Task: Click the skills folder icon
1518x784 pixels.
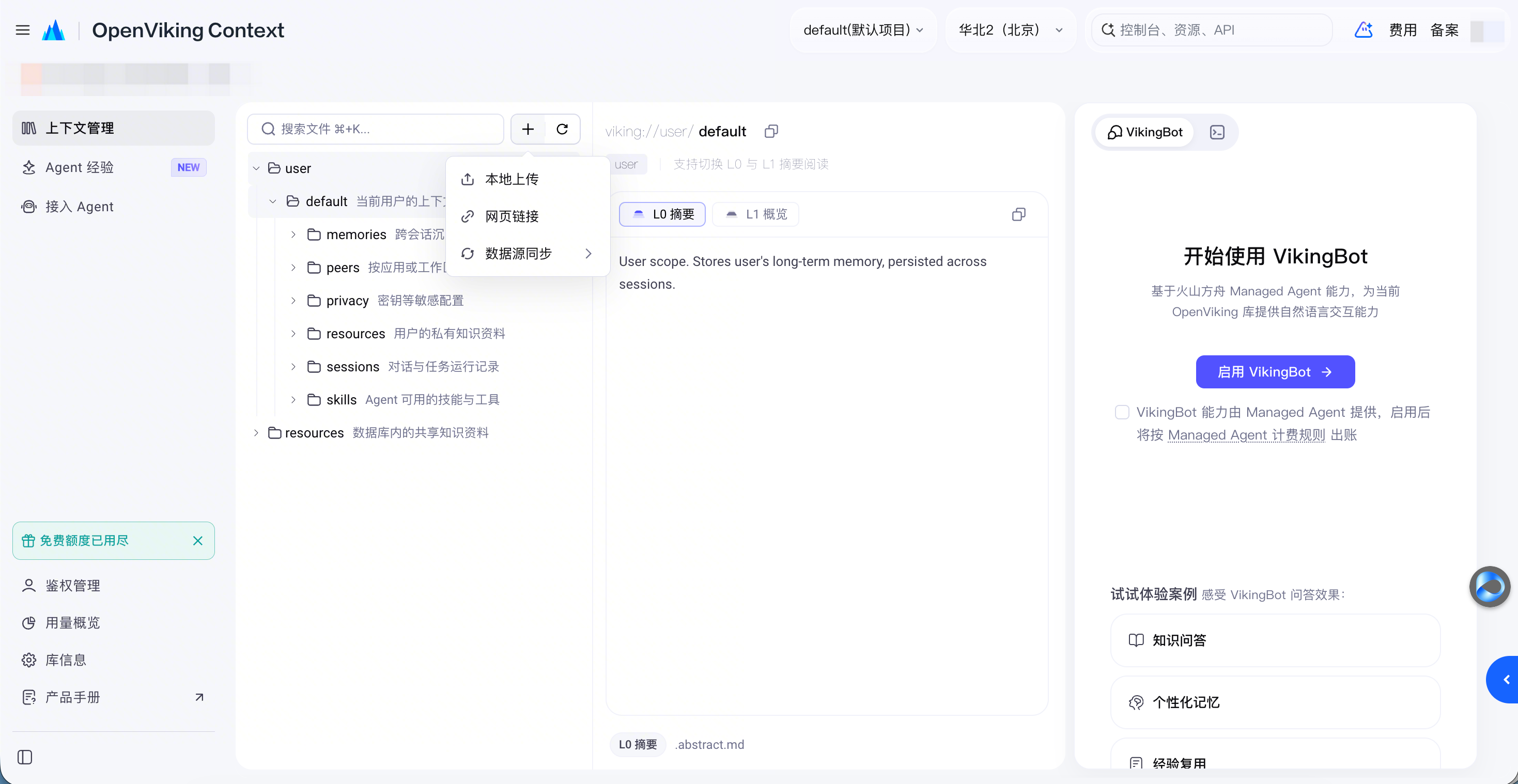Action: click(314, 399)
